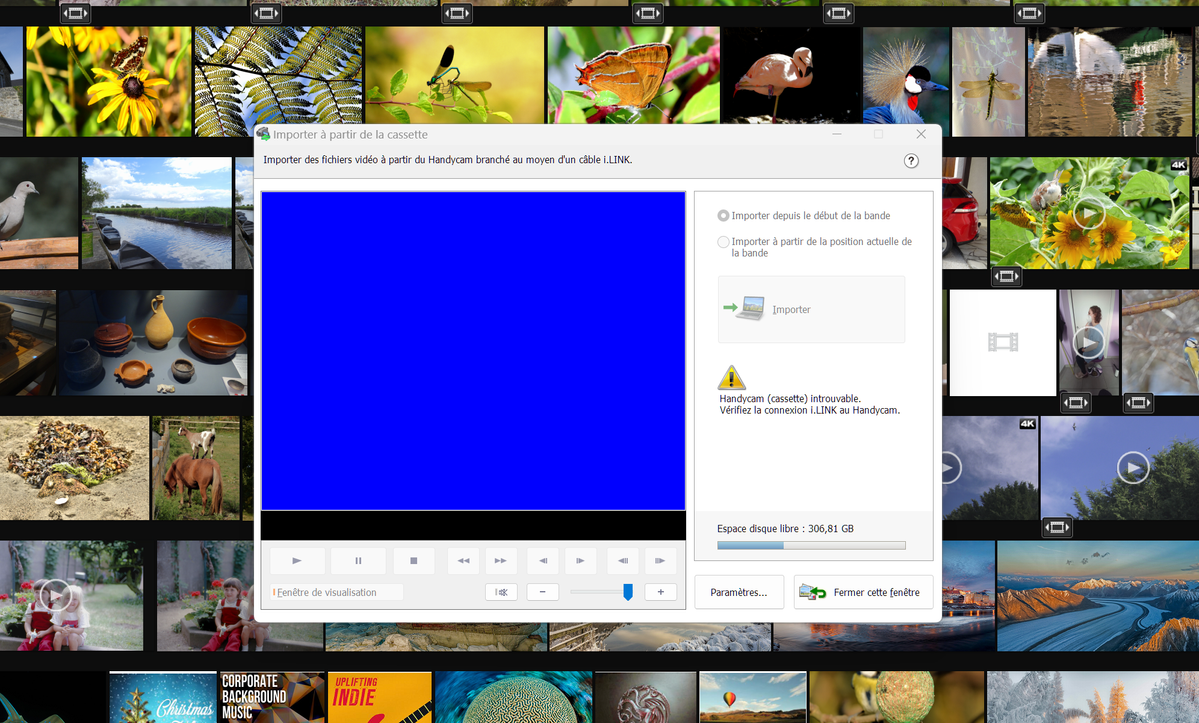Open the sunflower 4K video thumbnail
This screenshot has width=1199, height=723.
point(1088,212)
